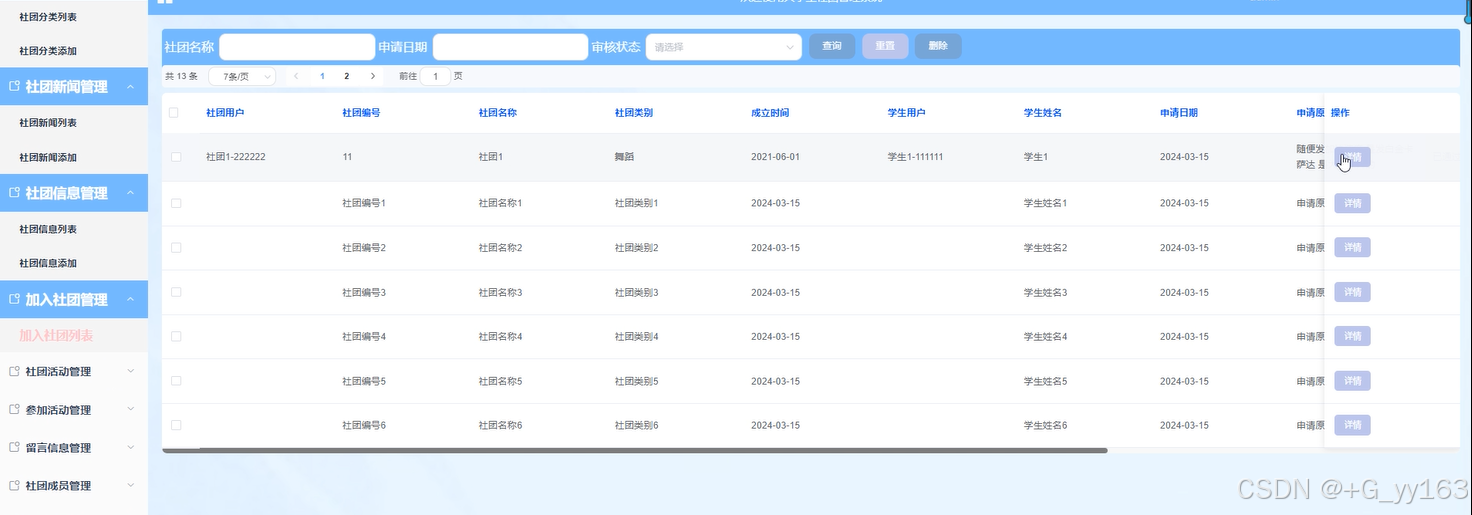Click the 学生姓名3 cell
Image resolution: width=1472 pixels, height=515 pixels.
click(x=1046, y=292)
